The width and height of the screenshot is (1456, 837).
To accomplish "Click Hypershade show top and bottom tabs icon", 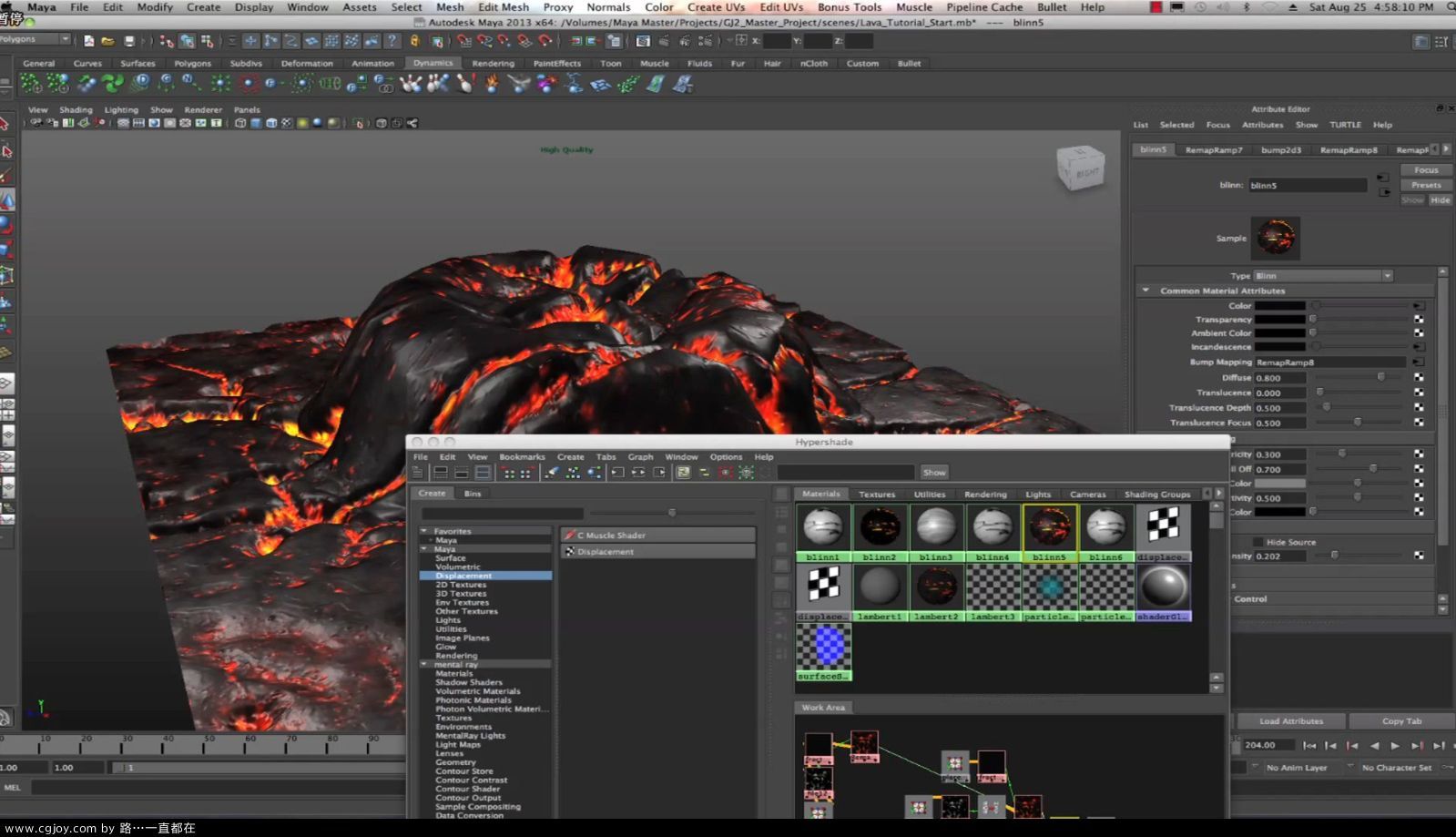I will tap(483, 473).
